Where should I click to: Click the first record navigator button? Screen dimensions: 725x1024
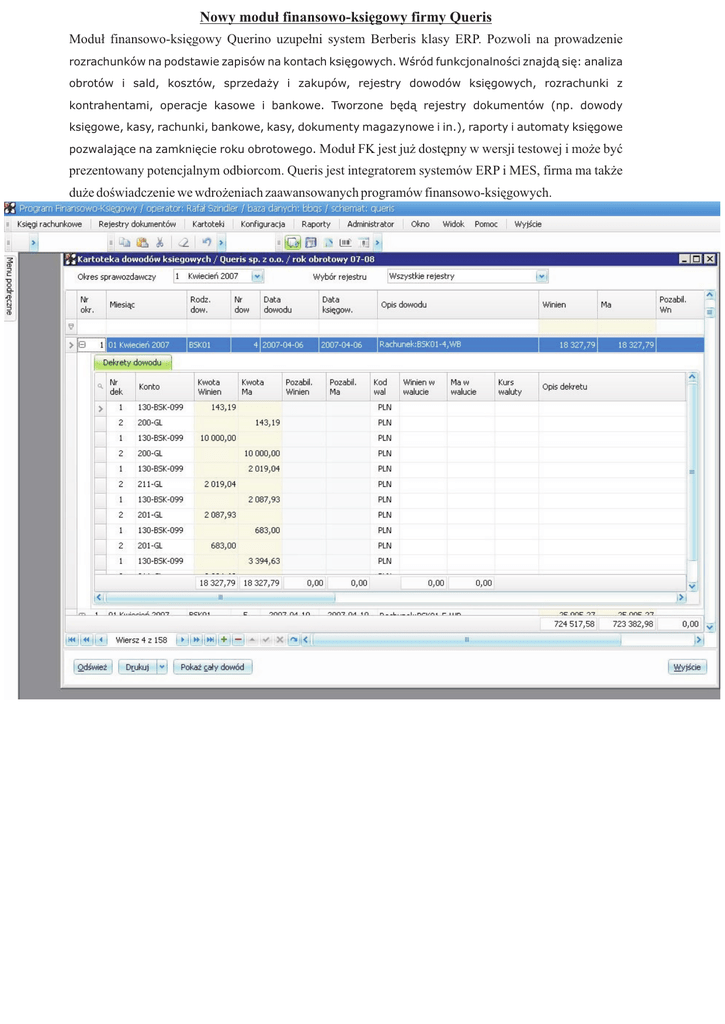[x=71, y=639]
